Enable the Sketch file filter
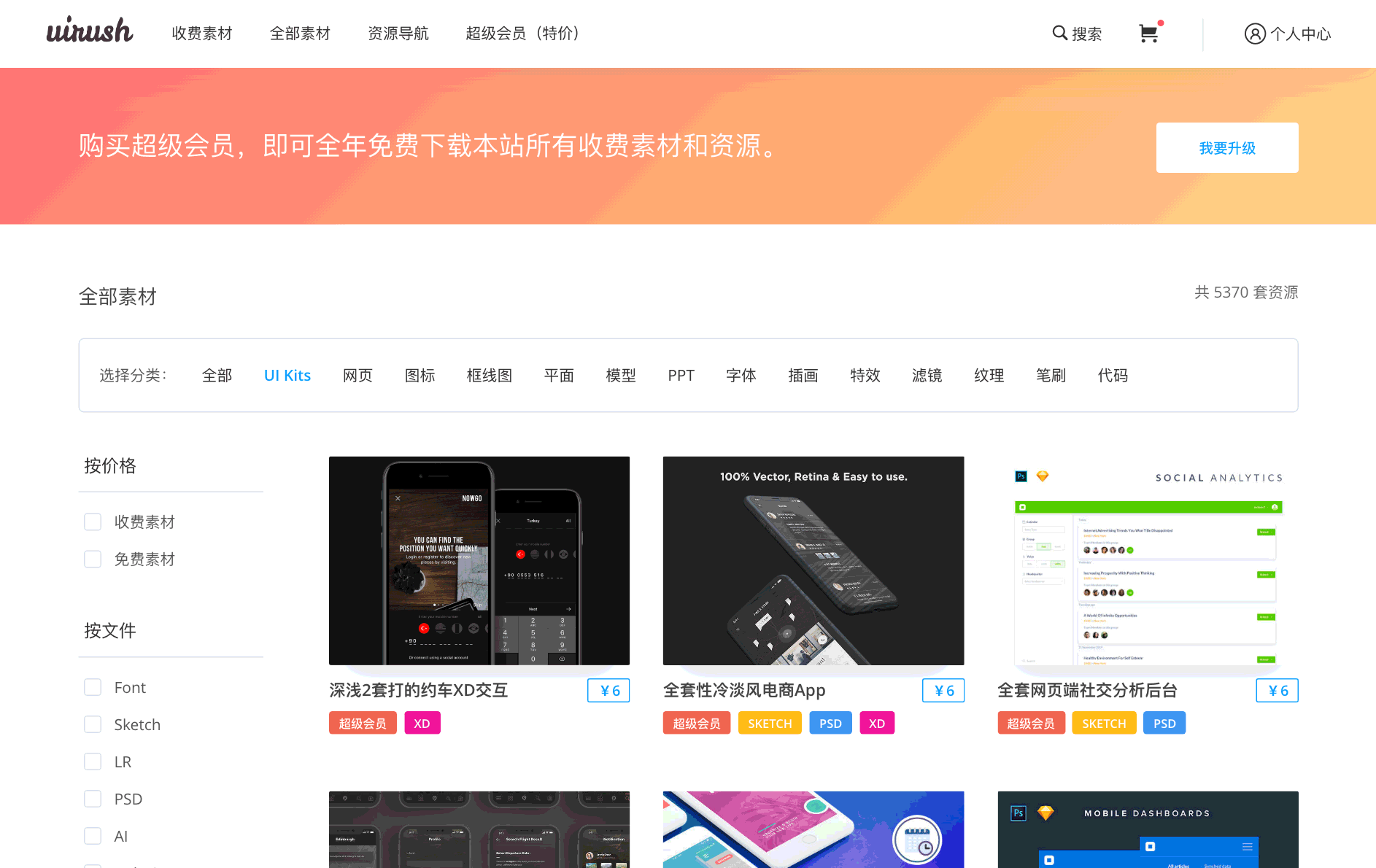The height and width of the screenshot is (868, 1376). coord(93,725)
